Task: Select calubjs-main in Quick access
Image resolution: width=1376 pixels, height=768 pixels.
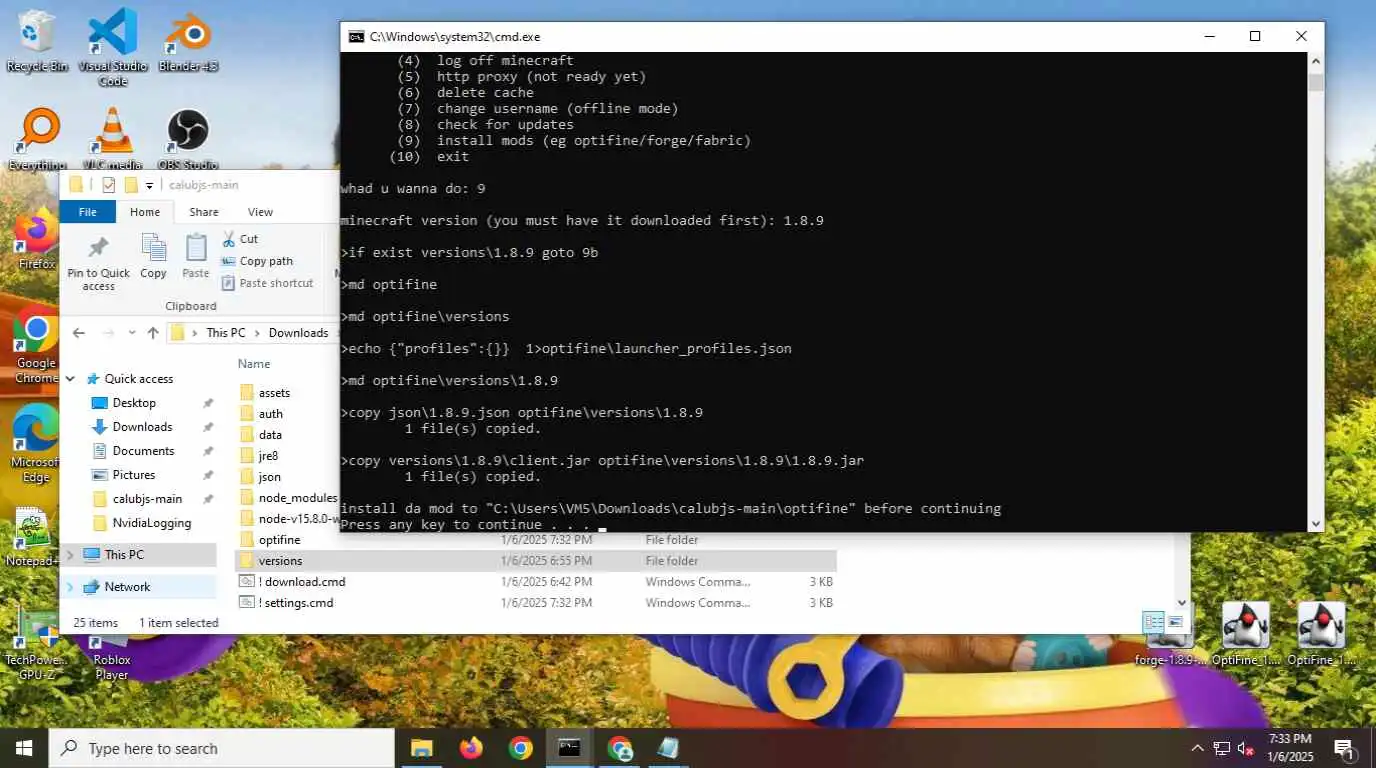Action: [147, 499]
